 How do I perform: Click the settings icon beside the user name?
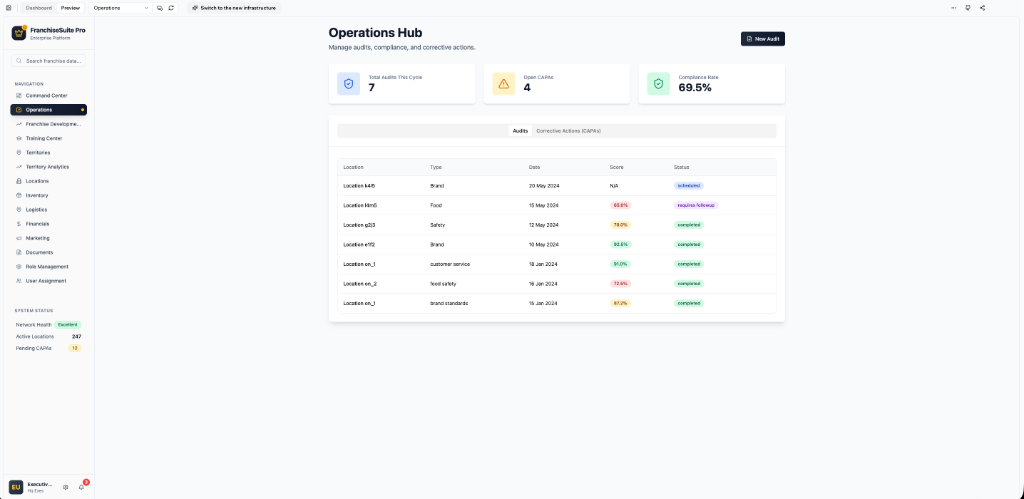tap(65, 487)
